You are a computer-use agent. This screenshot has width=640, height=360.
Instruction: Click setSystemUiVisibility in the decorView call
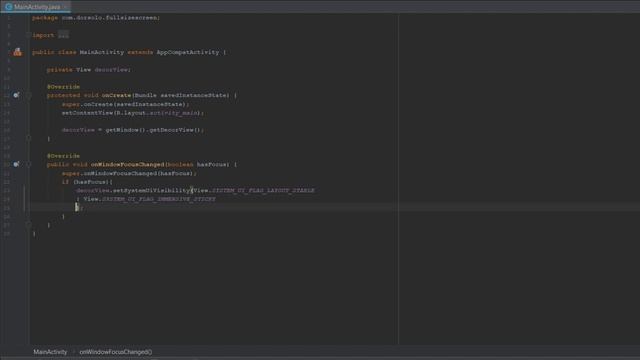[151, 191]
